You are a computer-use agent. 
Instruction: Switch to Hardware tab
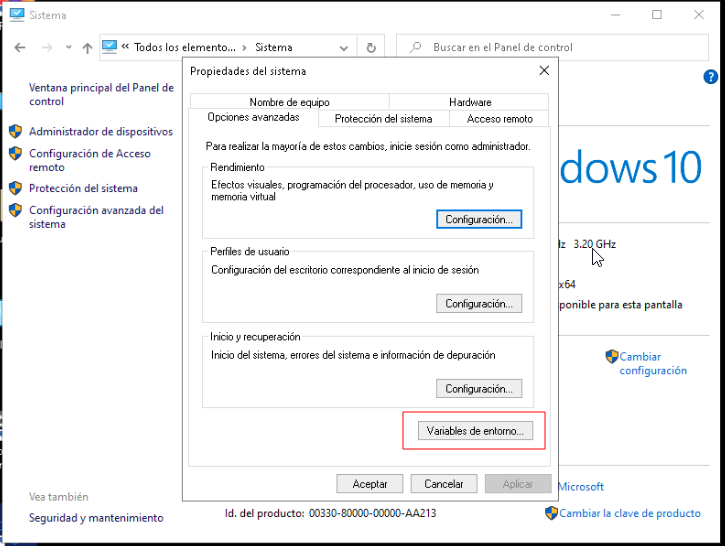pos(470,102)
